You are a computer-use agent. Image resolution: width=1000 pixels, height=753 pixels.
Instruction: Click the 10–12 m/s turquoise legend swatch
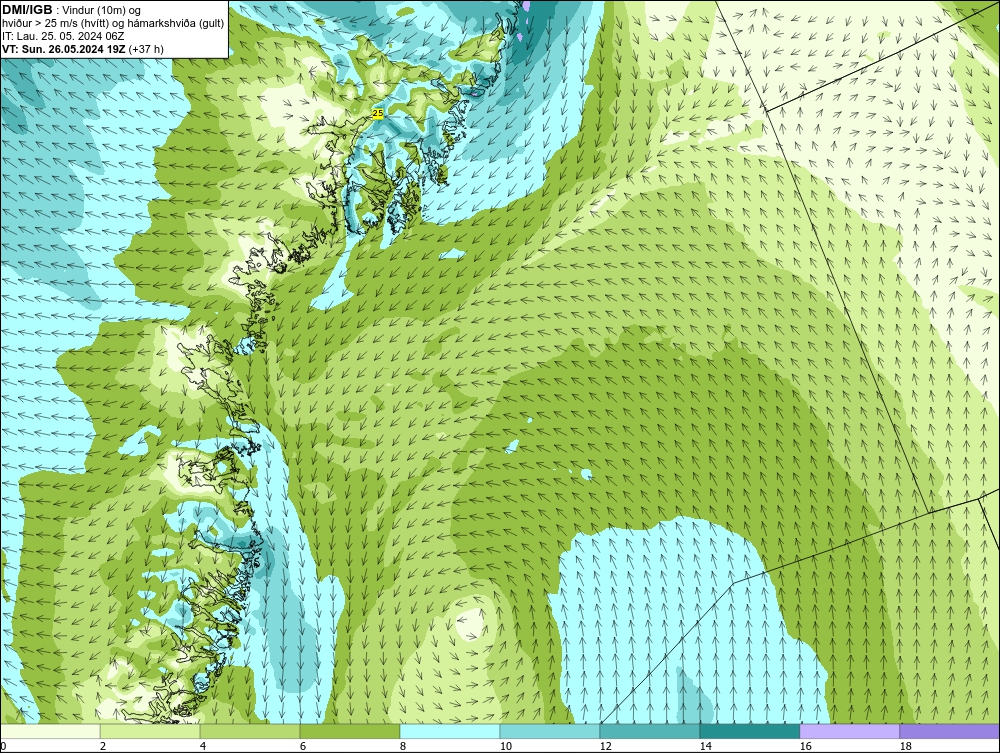(550, 731)
